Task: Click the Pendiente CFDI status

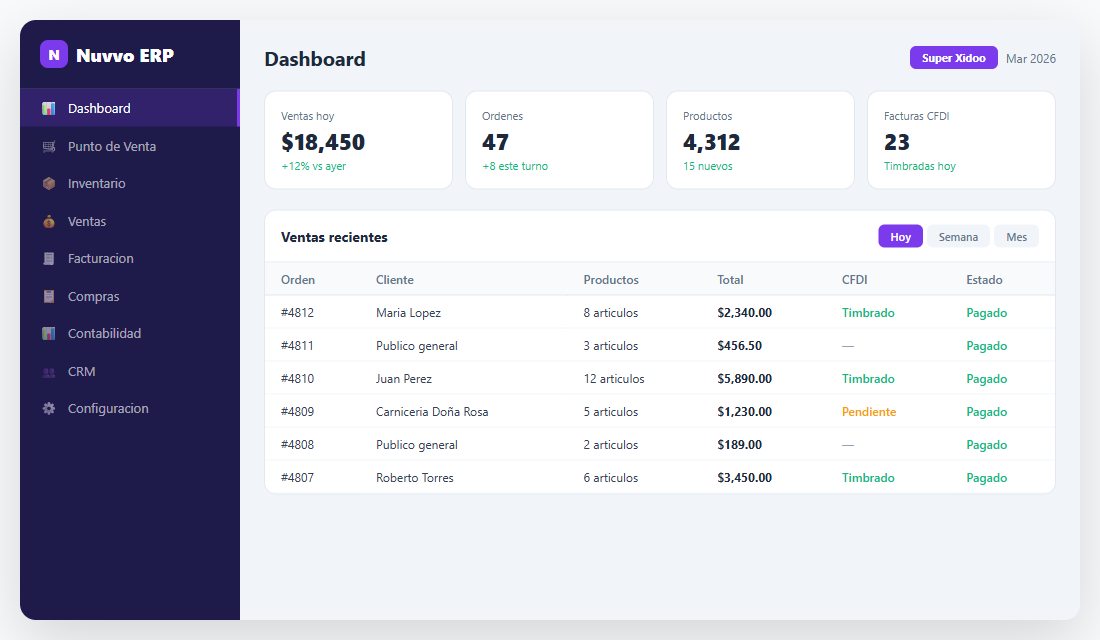Action: tap(868, 411)
